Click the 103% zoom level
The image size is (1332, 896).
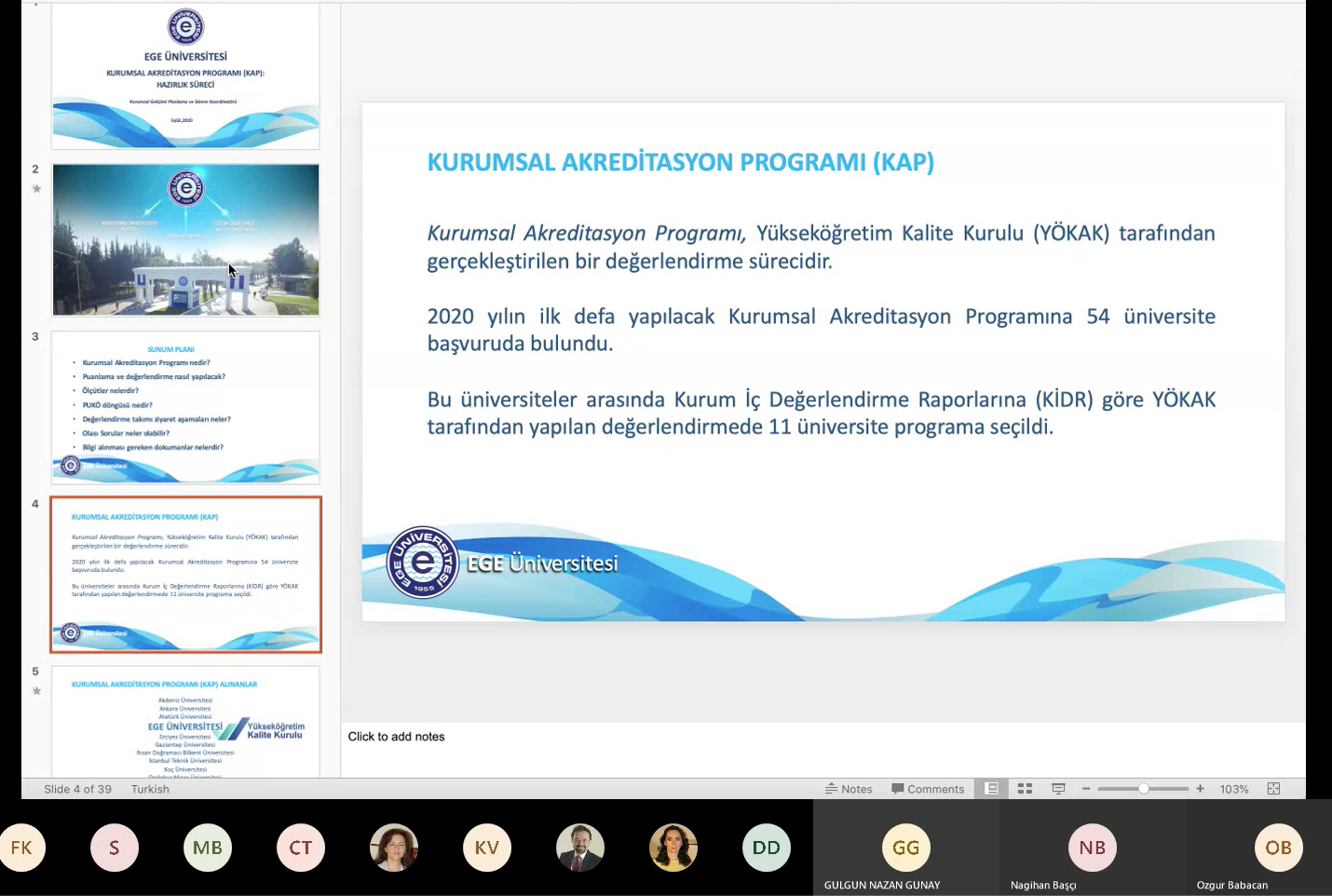1234,789
